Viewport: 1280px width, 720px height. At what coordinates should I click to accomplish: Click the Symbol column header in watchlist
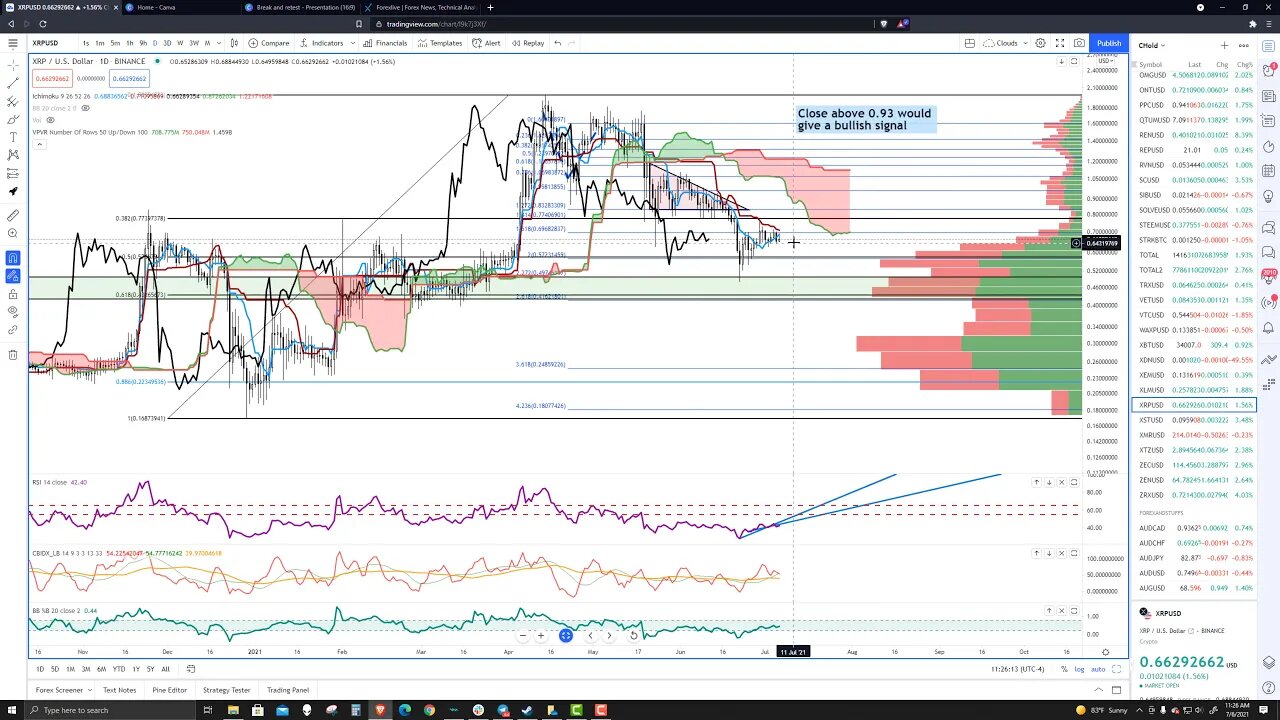click(x=1150, y=65)
